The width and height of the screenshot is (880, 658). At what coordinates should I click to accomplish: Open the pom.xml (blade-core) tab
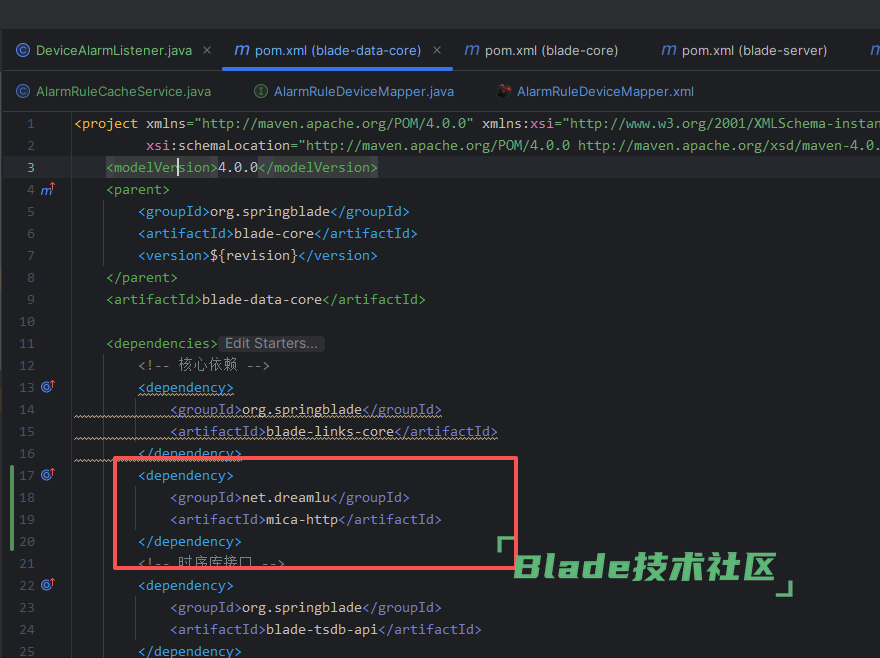point(551,50)
